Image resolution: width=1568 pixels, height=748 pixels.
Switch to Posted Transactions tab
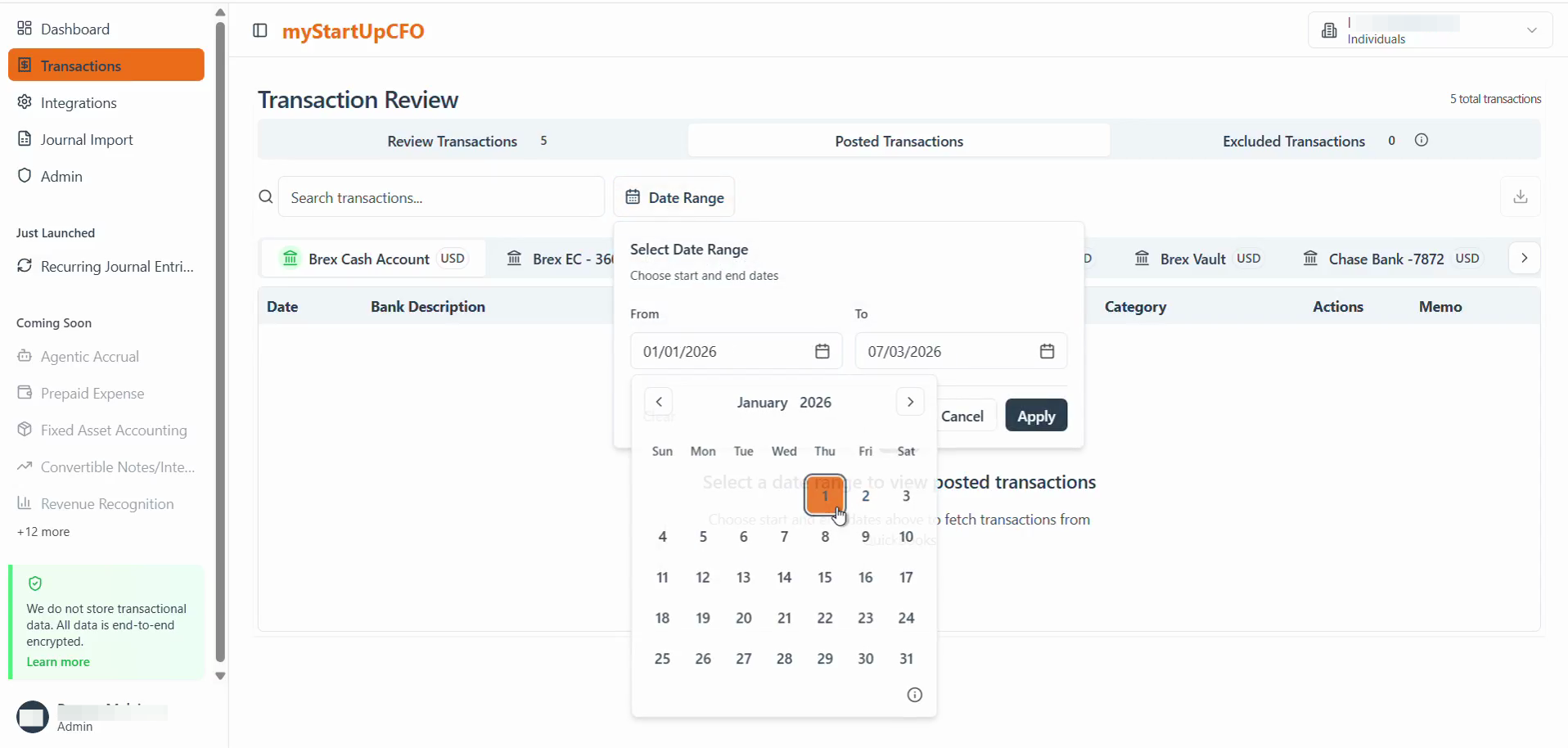click(x=899, y=141)
